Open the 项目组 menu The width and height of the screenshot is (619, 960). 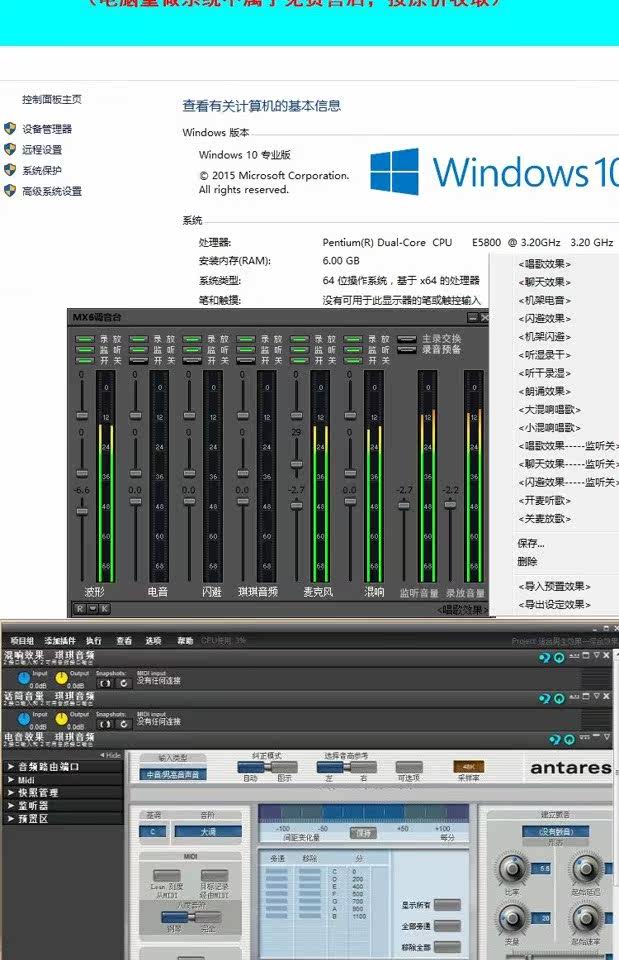tap(22, 641)
